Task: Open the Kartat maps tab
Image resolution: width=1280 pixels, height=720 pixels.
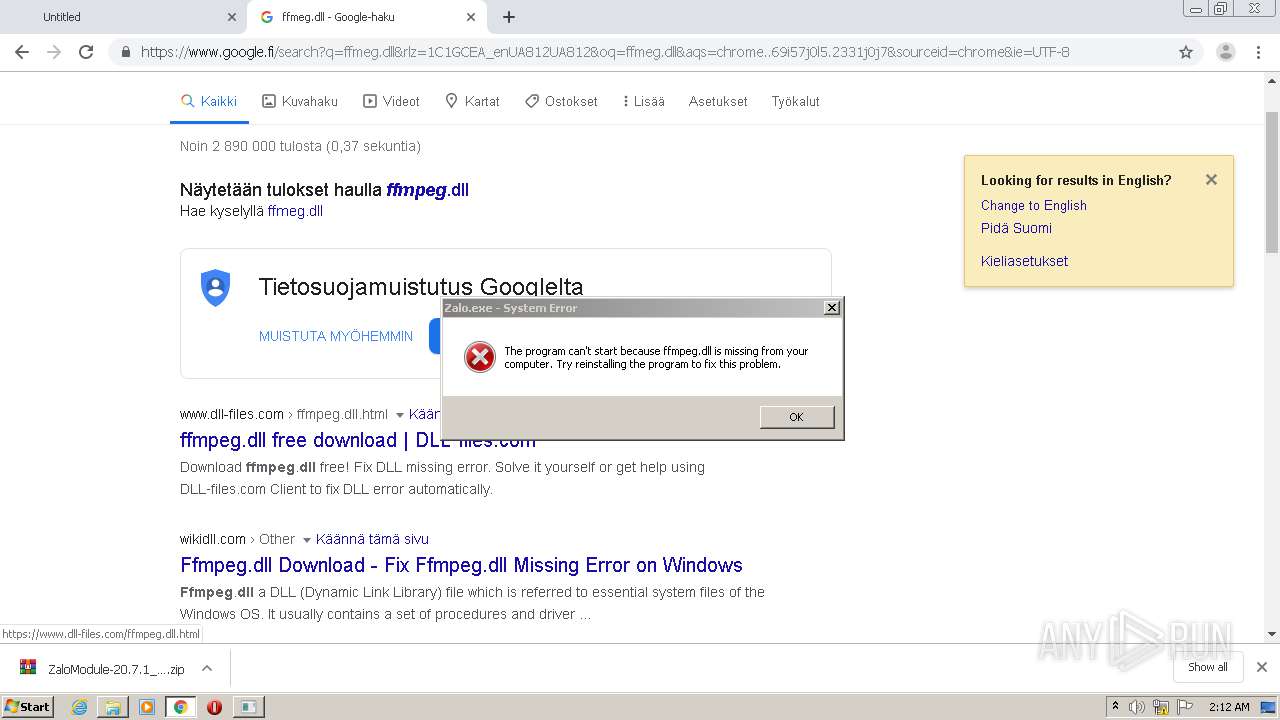Action: click(x=472, y=101)
